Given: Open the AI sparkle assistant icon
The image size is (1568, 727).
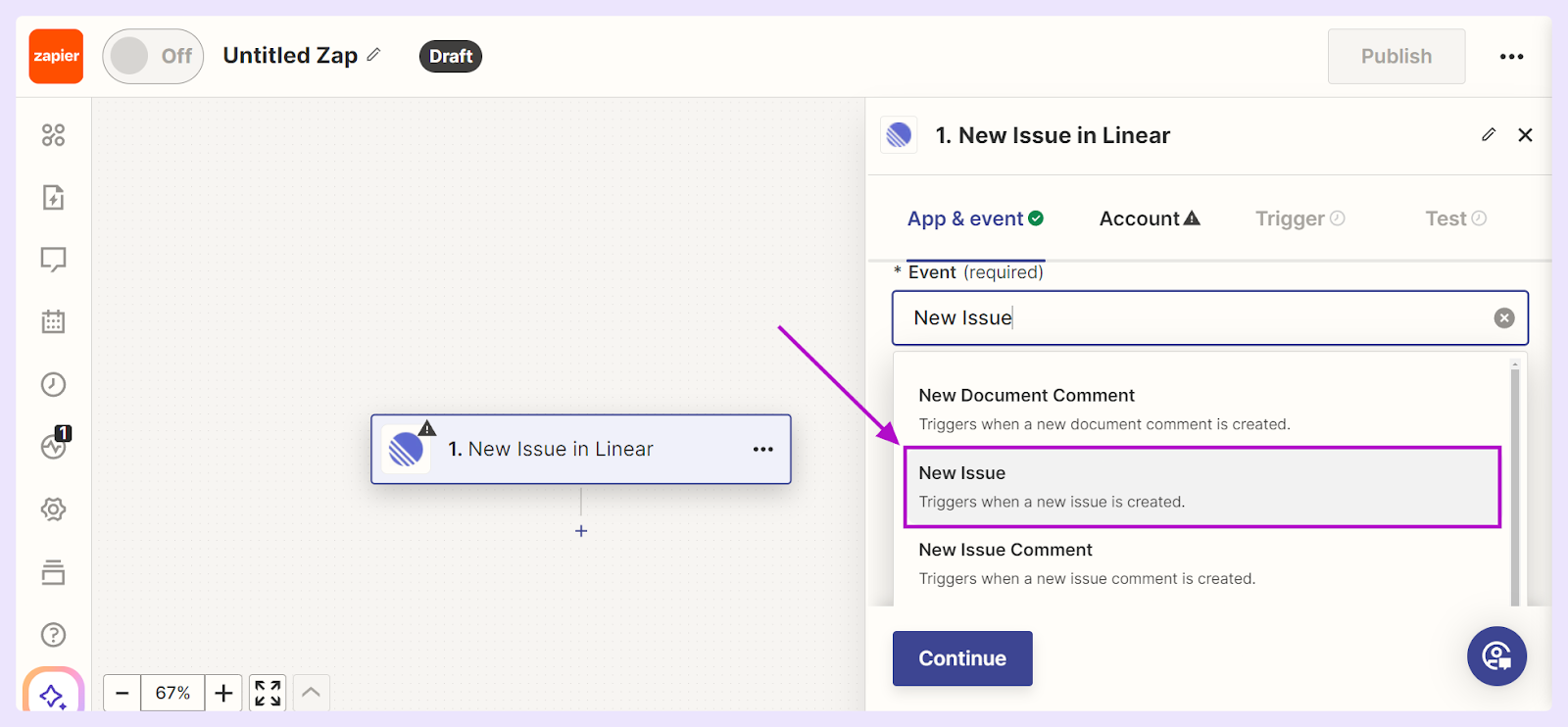Looking at the screenshot, I should pos(53,695).
